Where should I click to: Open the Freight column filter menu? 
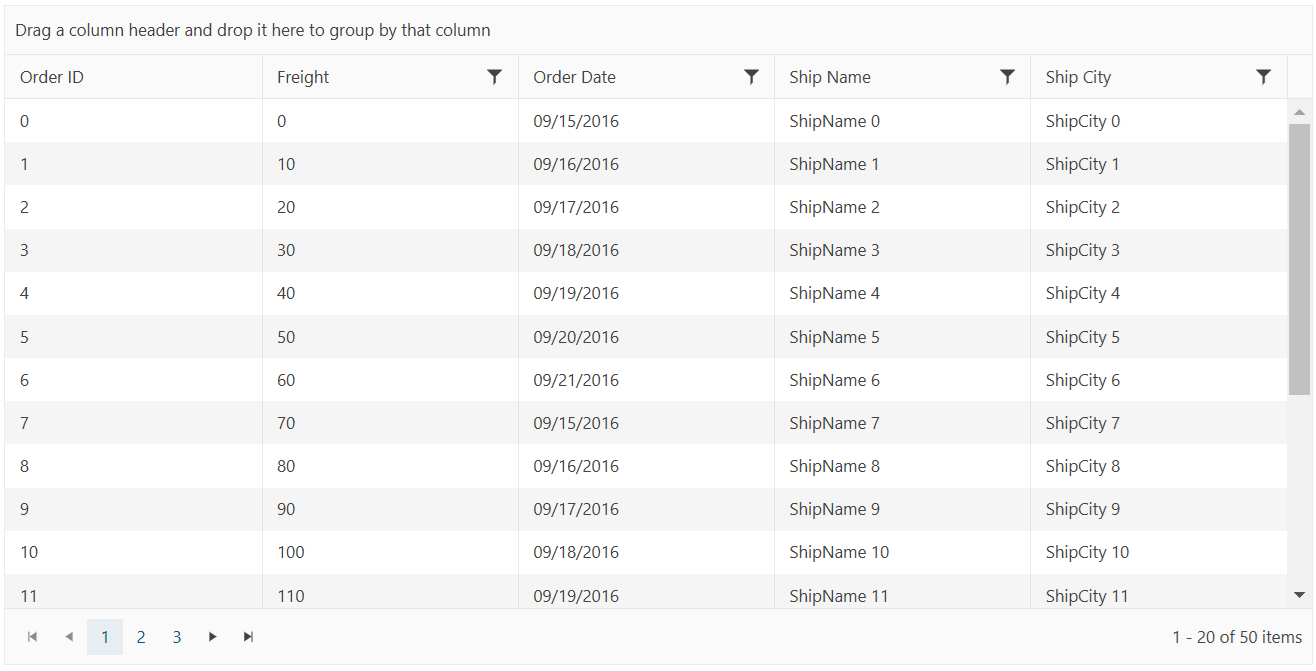494,77
